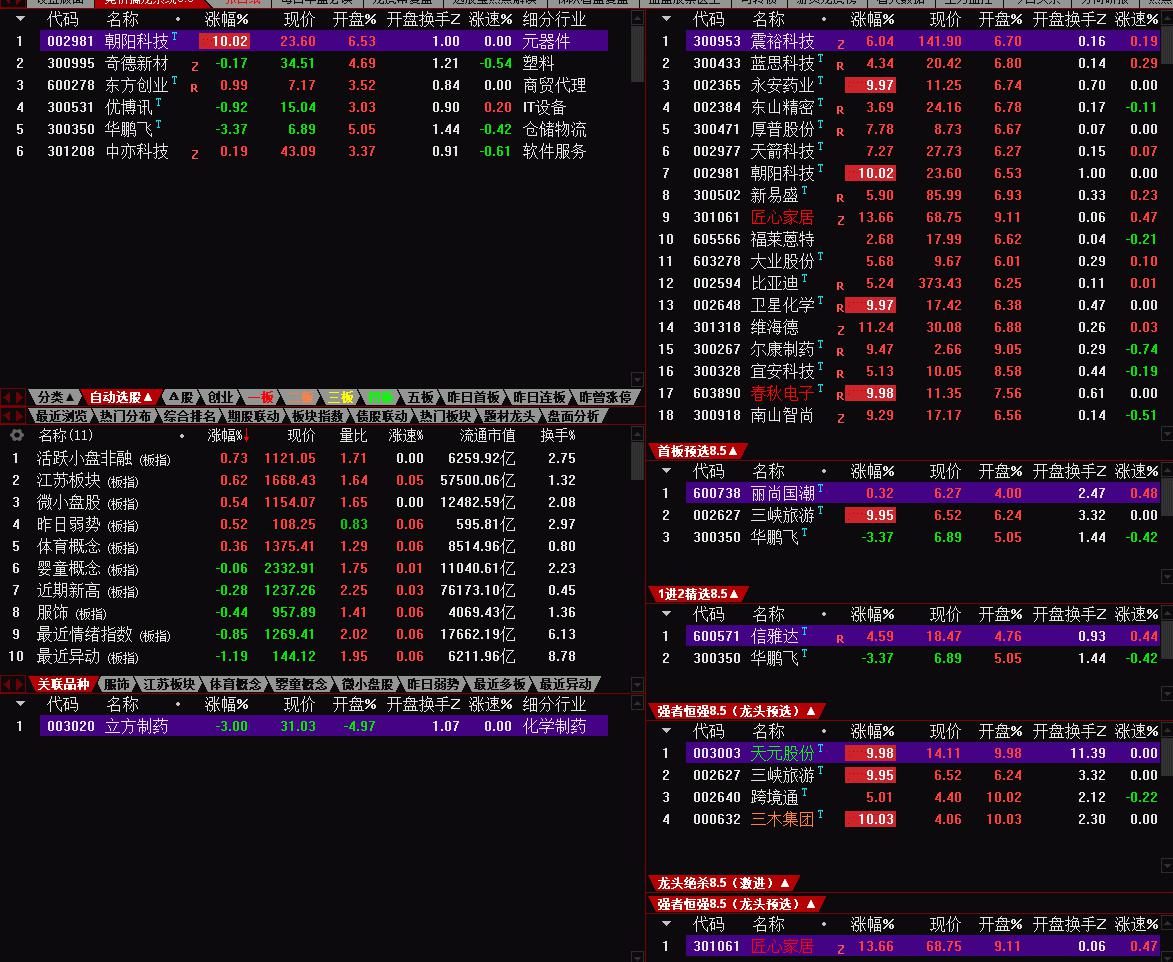Click the T marker beside 优博讯
The image size is (1173, 962).
coord(159,102)
